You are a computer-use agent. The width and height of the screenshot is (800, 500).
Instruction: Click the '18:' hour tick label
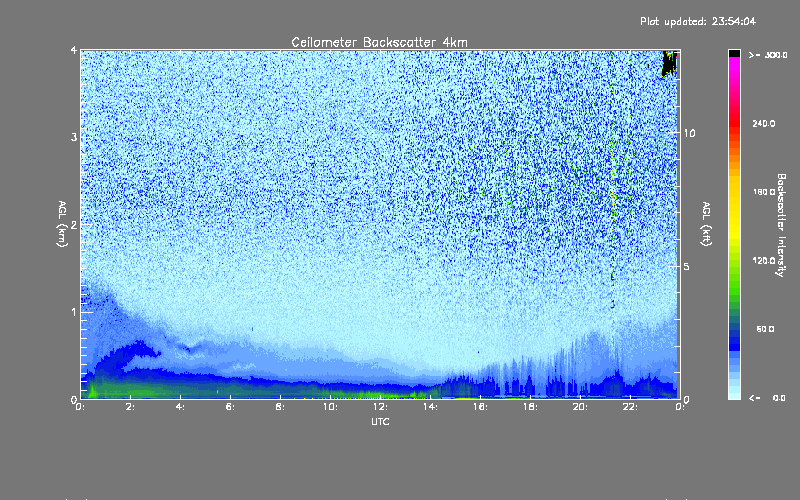(530, 407)
